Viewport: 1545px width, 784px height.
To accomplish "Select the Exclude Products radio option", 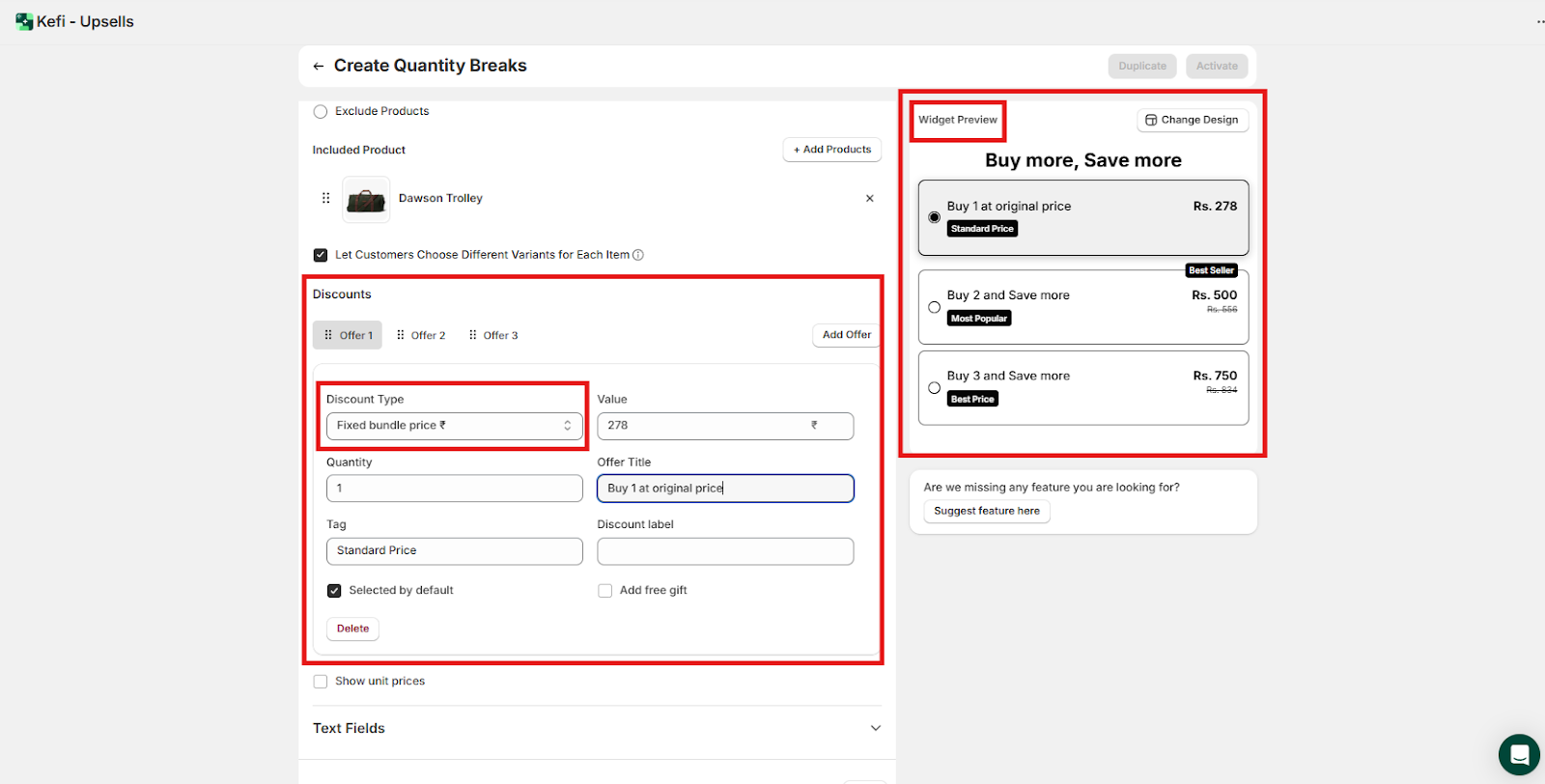I will pyautogui.click(x=321, y=112).
